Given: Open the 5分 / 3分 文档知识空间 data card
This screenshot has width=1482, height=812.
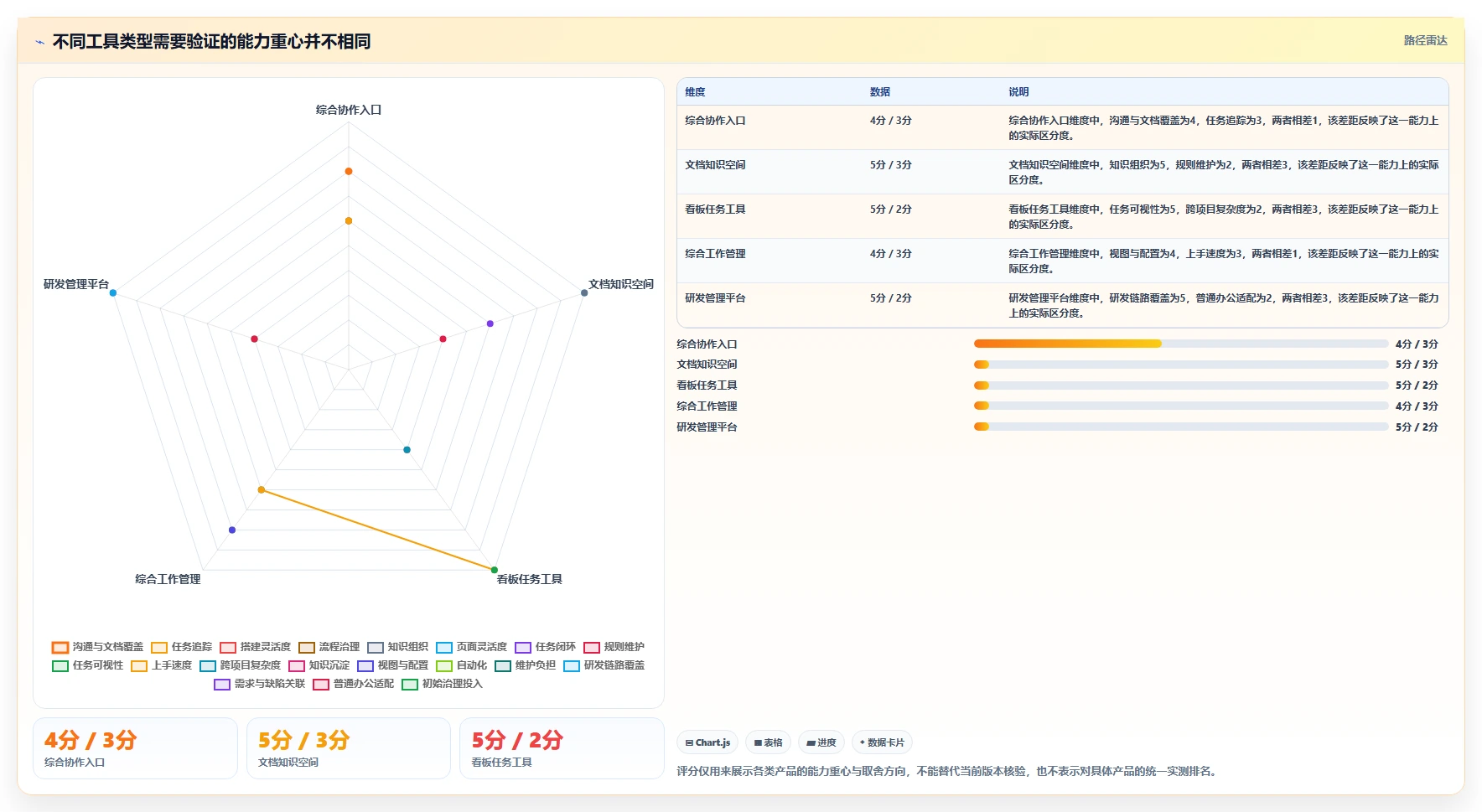Looking at the screenshot, I should pyautogui.click(x=349, y=748).
